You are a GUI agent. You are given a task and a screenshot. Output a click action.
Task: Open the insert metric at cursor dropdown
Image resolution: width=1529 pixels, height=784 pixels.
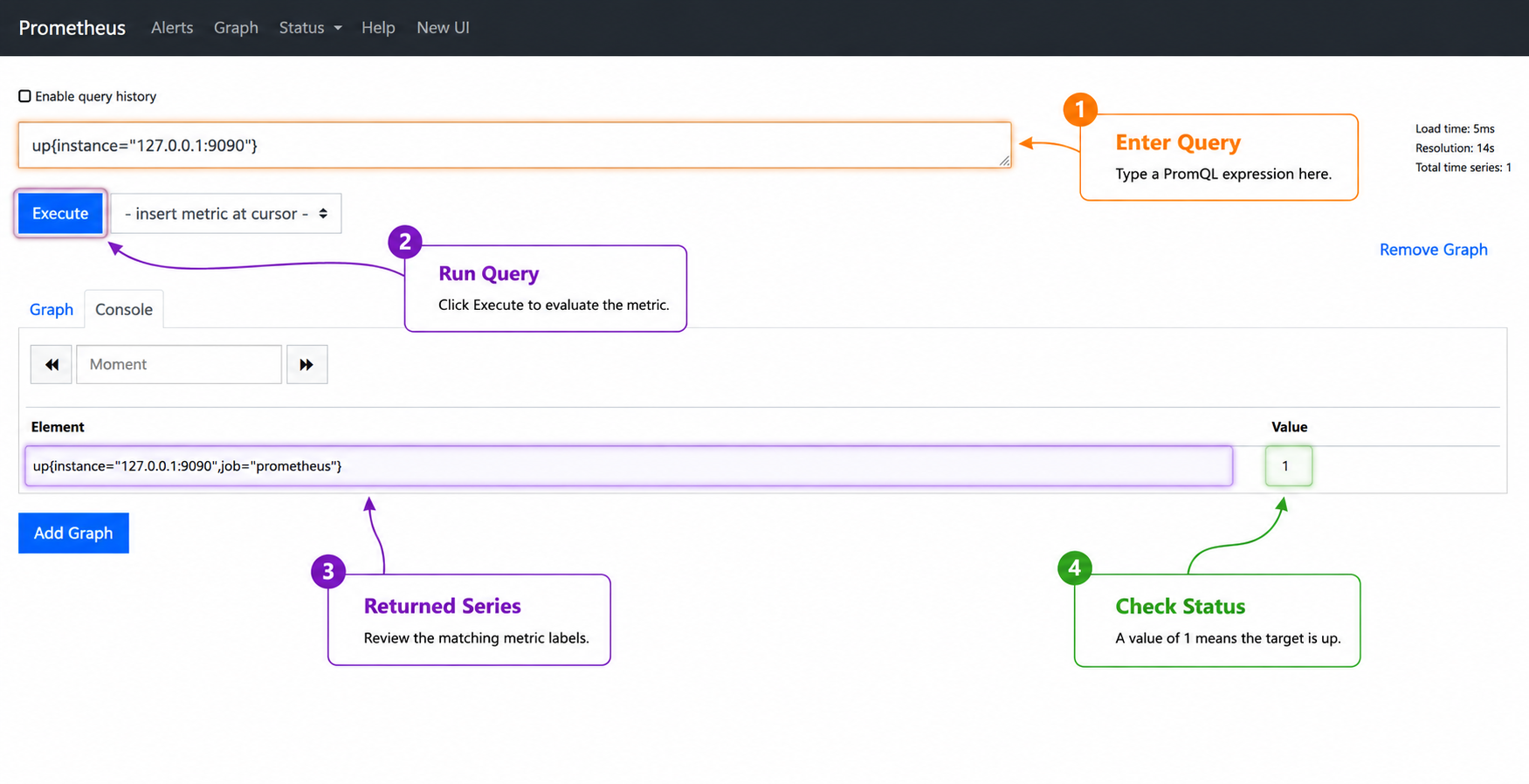(226, 213)
